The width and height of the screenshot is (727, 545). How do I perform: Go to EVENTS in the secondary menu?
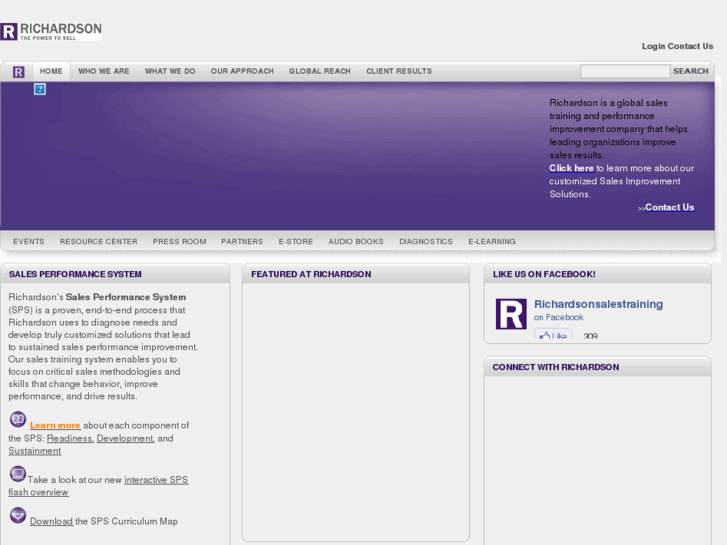(x=29, y=242)
